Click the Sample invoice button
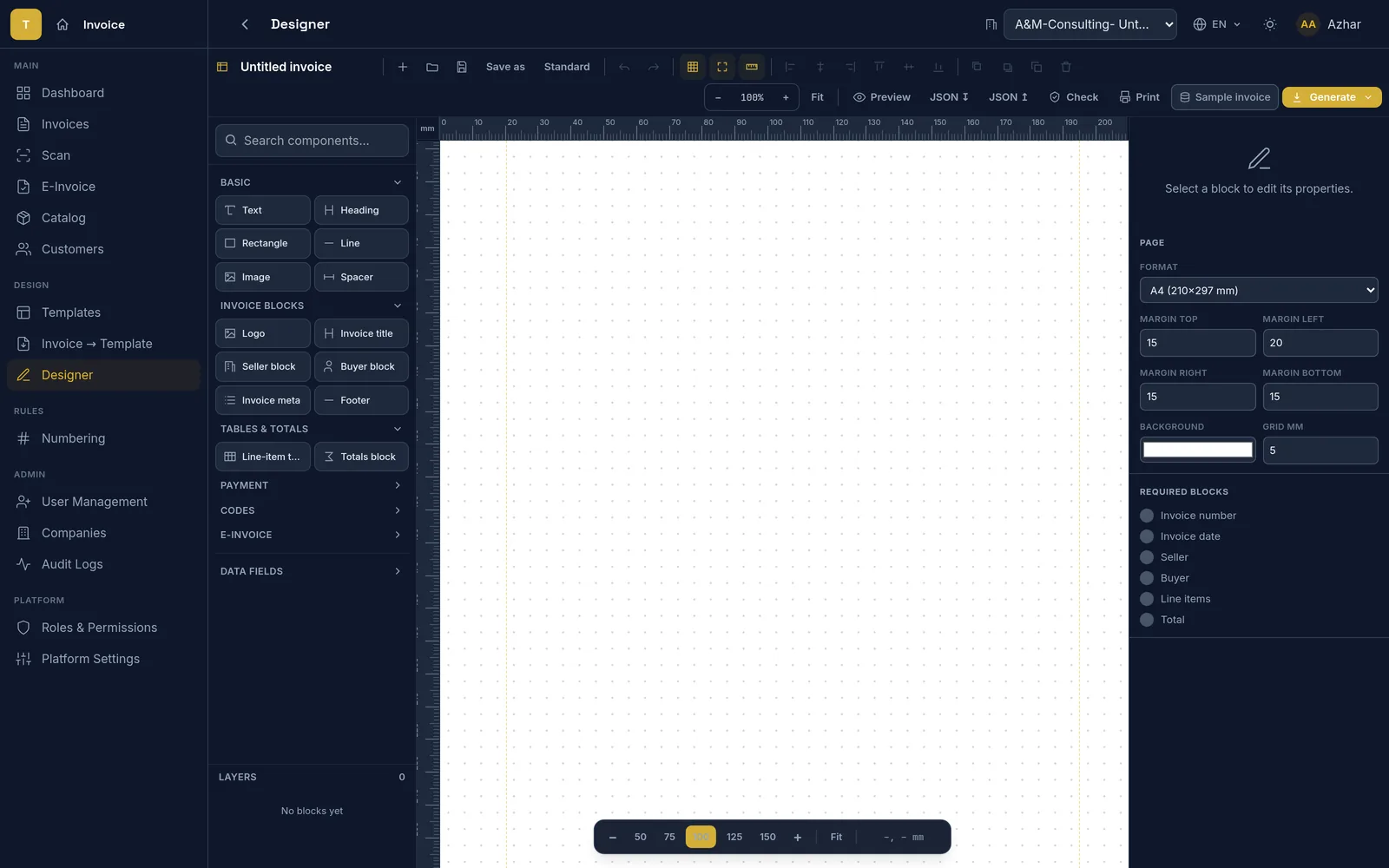 coord(1224,97)
